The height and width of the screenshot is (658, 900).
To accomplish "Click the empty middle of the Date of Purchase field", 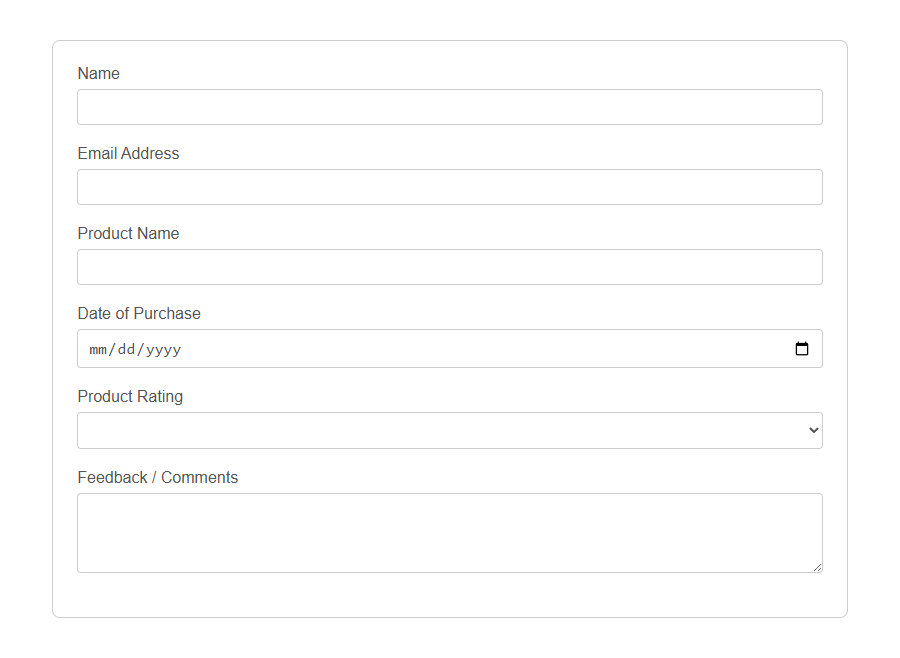I will point(480,349).
